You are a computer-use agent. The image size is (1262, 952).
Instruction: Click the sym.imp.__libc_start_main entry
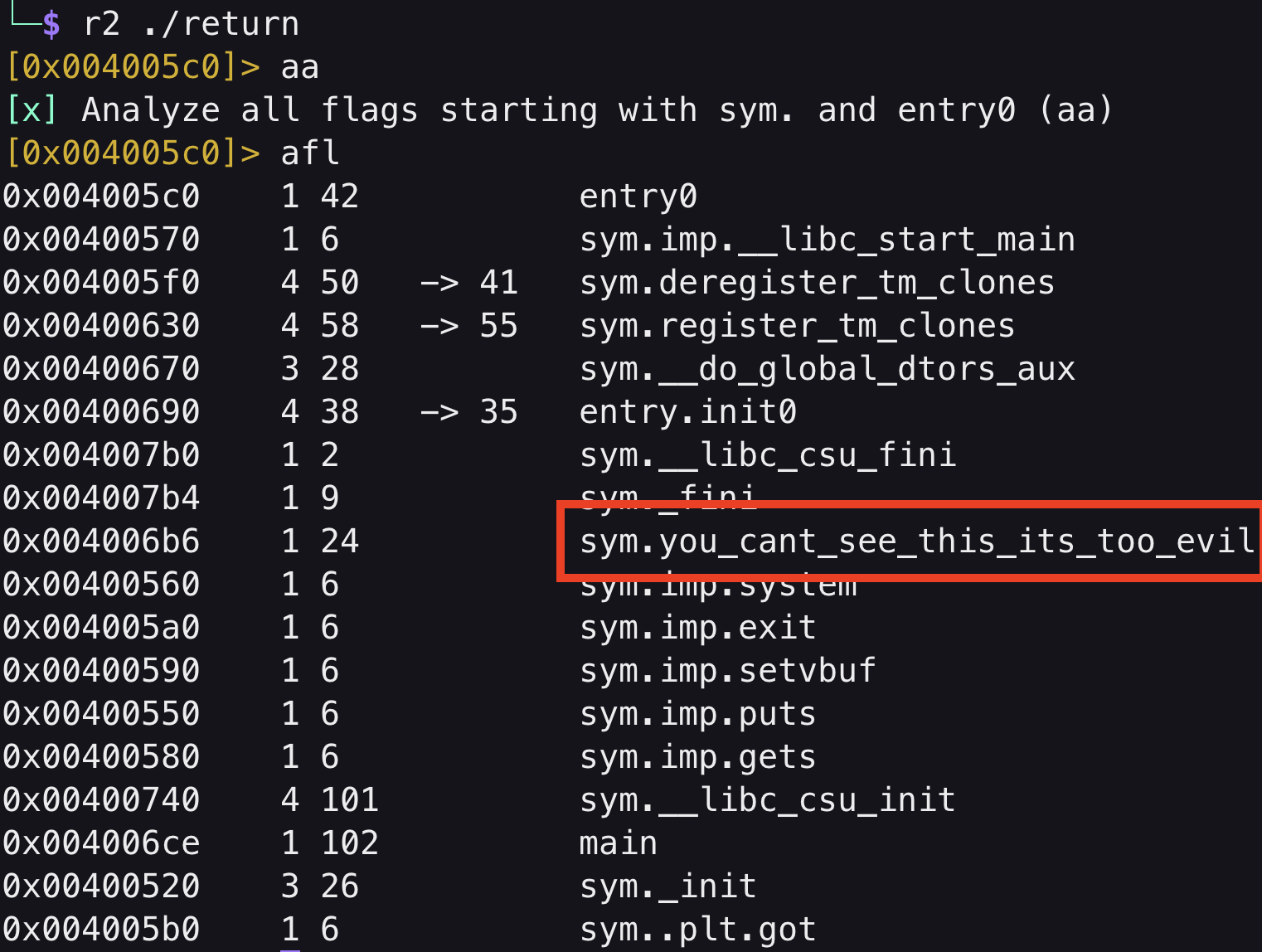(x=827, y=240)
